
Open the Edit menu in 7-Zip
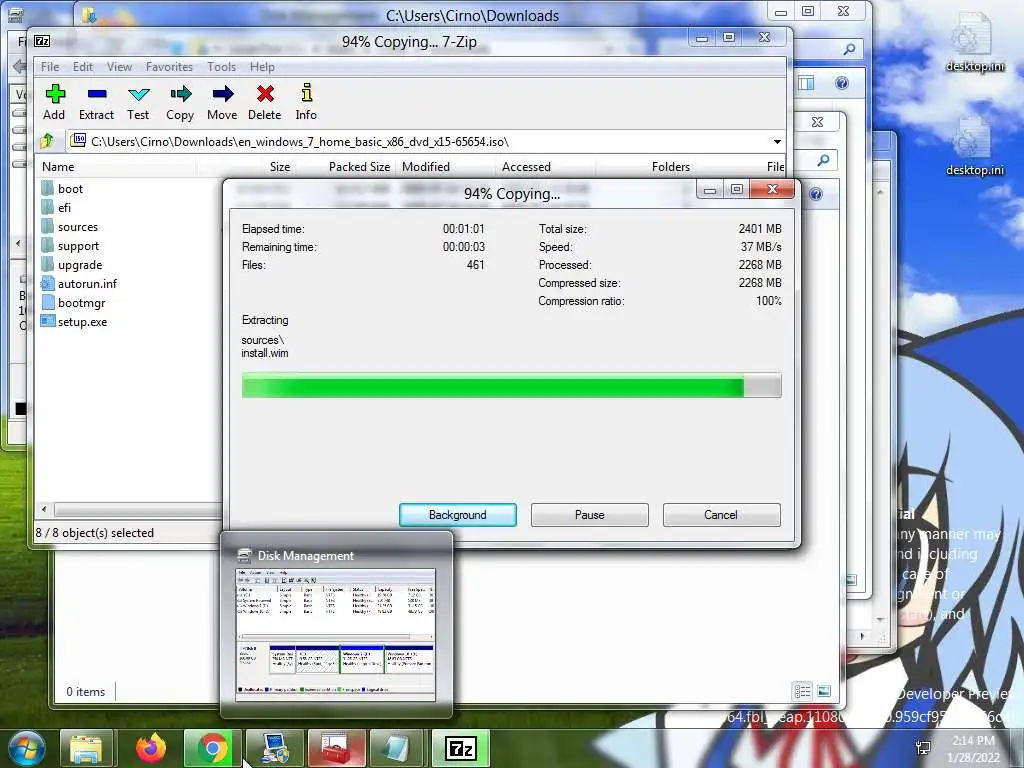point(82,67)
